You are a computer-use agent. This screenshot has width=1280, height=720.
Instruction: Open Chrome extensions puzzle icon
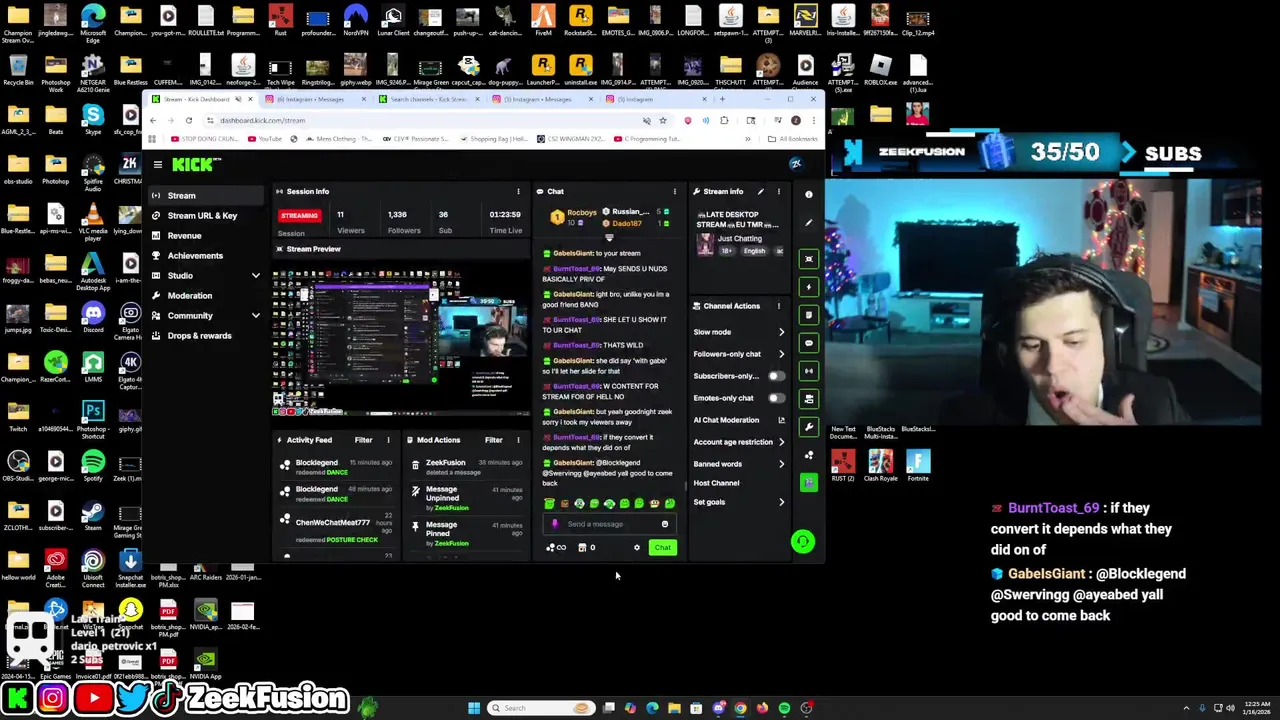point(724,120)
